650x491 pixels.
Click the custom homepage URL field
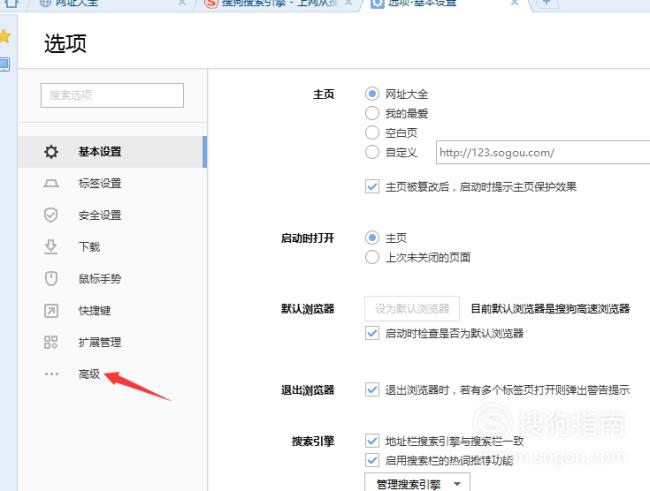point(543,152)
